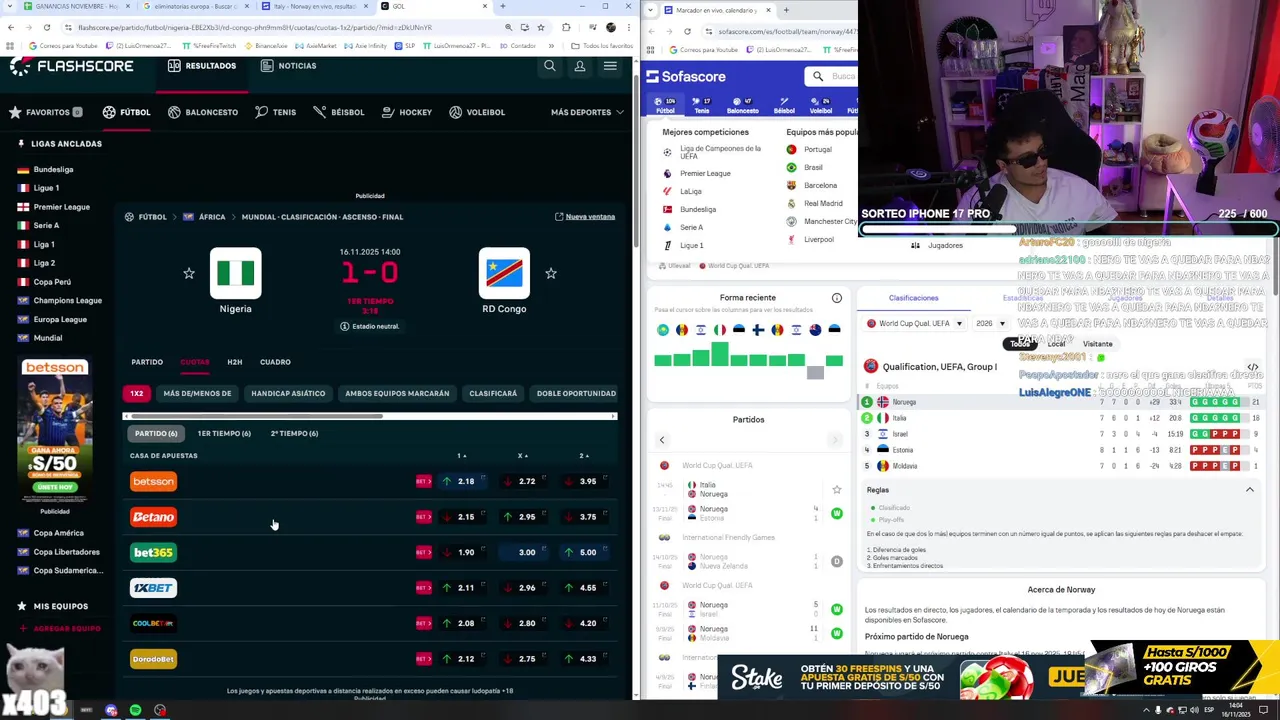
Task: Select Local filter in Sofascore standings
Action: 1056,344
